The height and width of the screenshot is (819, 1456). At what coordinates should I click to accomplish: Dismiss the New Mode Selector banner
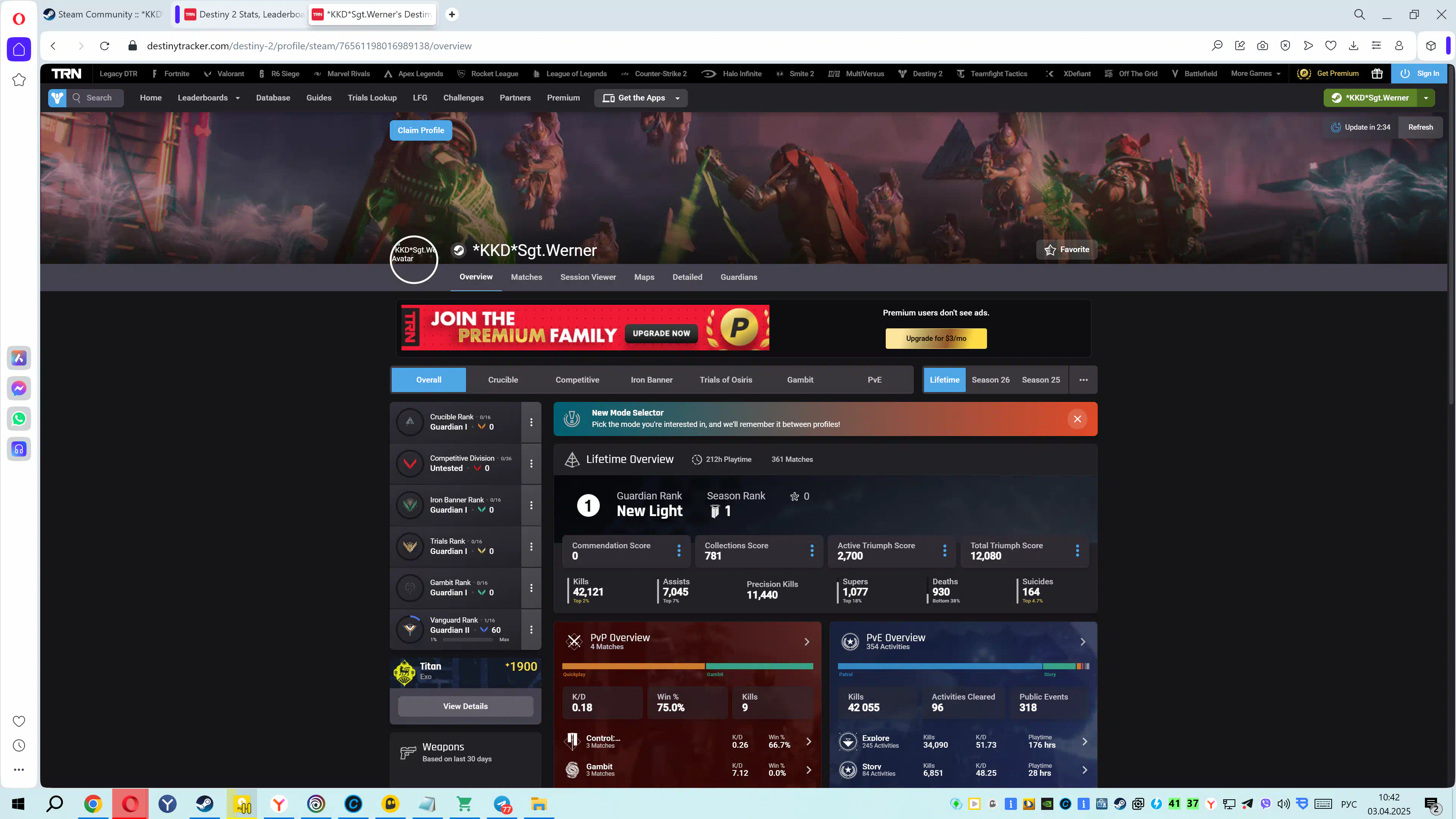tap(1077, 419)
